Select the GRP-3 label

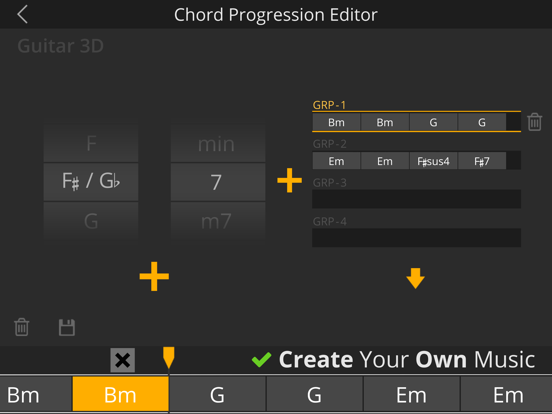pos(329,183)
